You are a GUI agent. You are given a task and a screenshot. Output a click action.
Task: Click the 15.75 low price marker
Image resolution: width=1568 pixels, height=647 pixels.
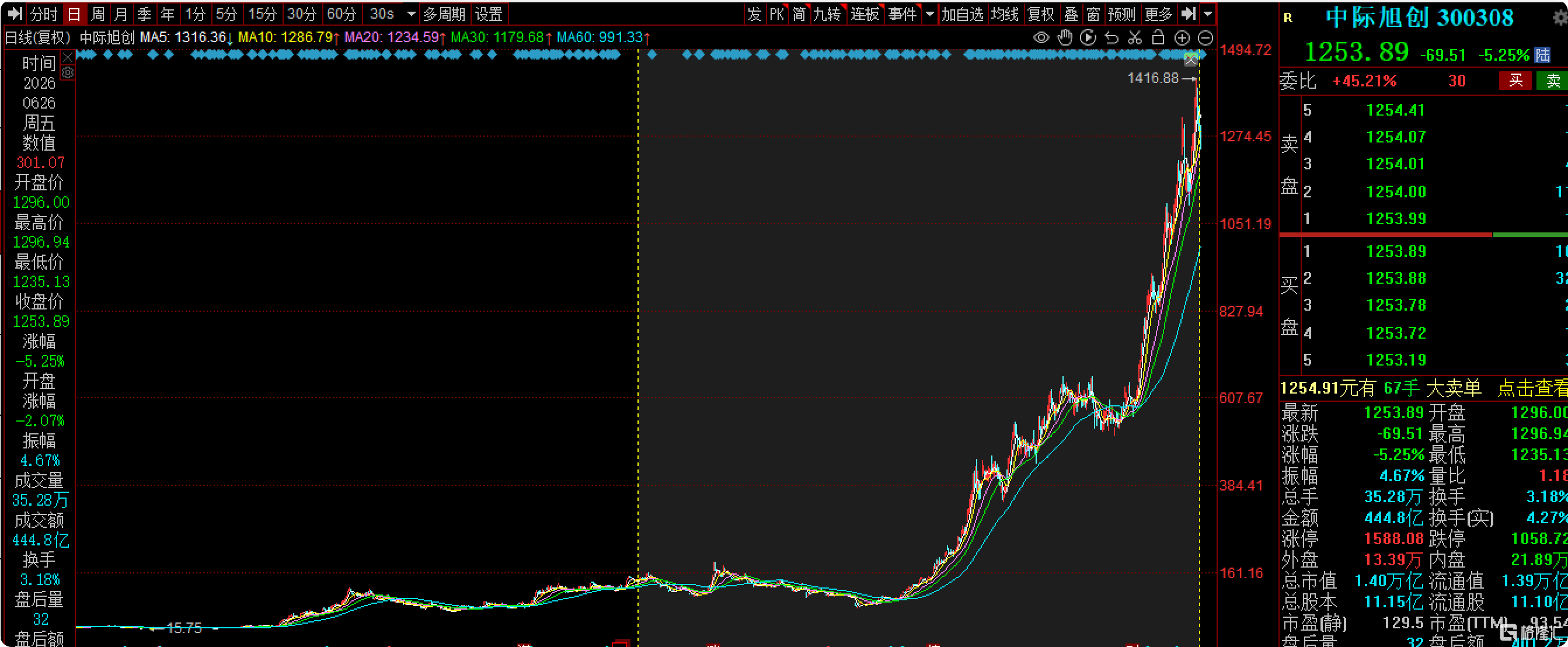click(x=184, y=628)
